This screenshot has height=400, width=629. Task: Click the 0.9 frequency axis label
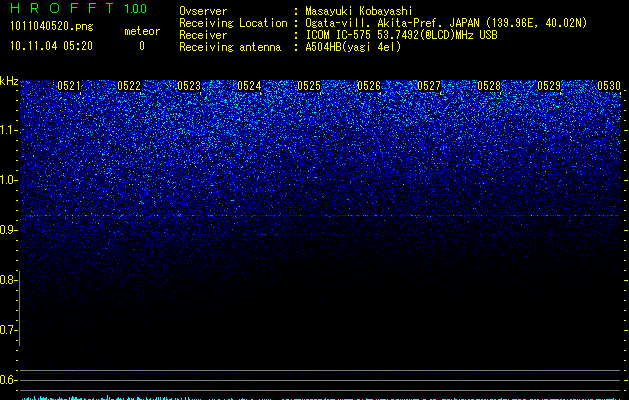point(7,230)
